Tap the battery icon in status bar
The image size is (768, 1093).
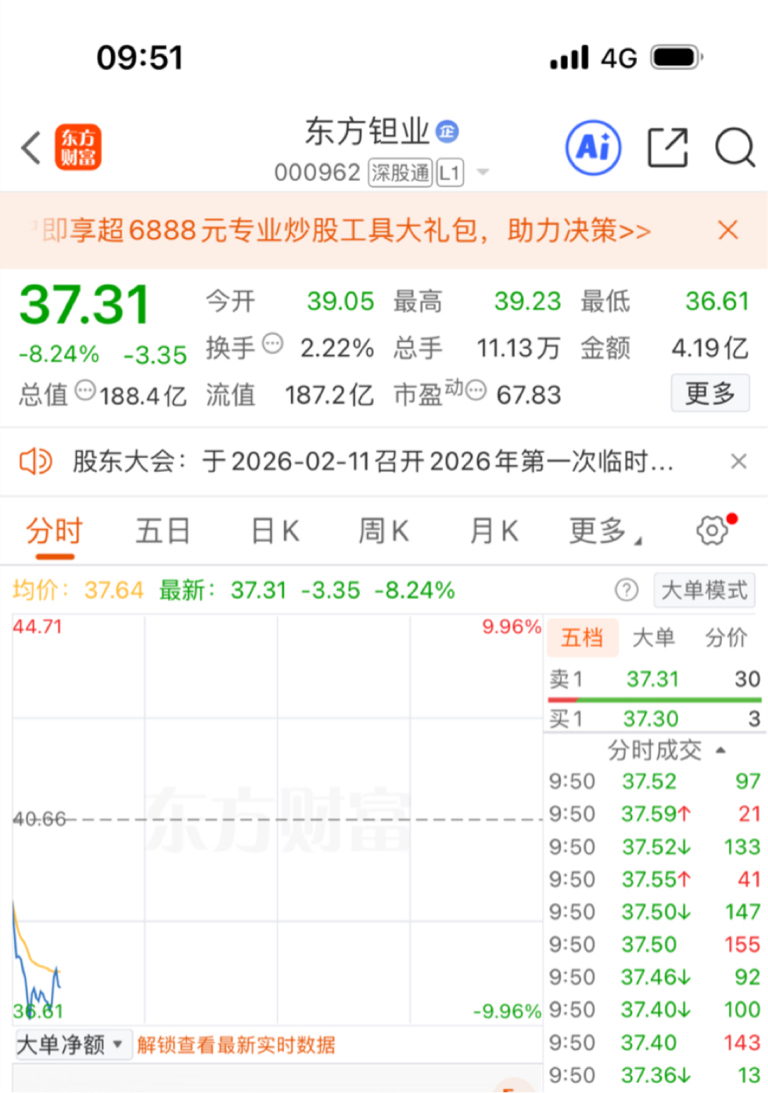(677, 57)
